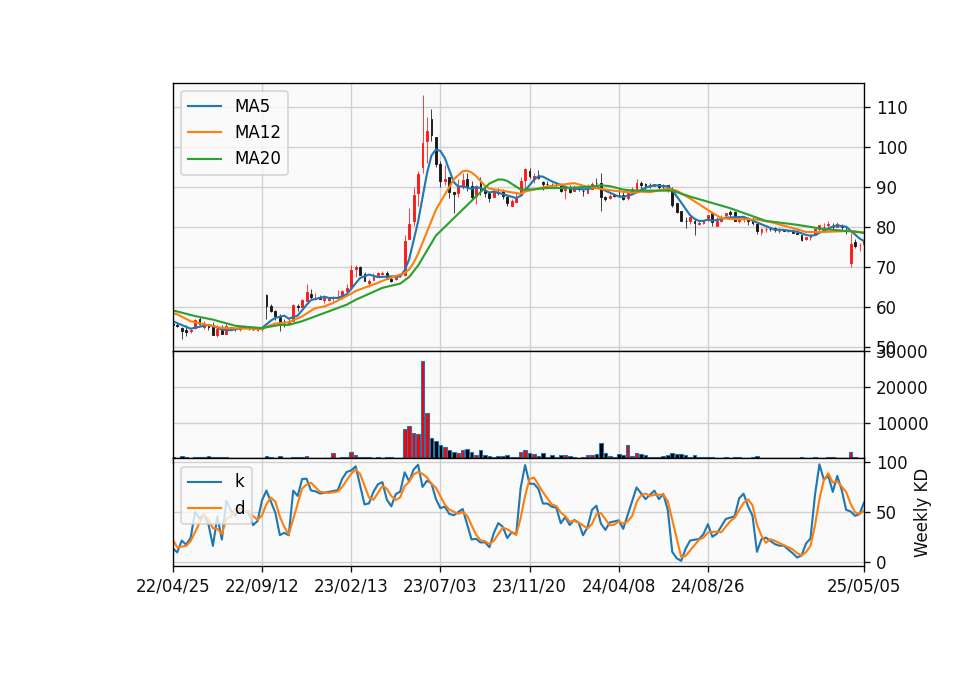960x690 pixels.
Task: Click the 24/08/26 date tick label
Action: tap(708, 586)
